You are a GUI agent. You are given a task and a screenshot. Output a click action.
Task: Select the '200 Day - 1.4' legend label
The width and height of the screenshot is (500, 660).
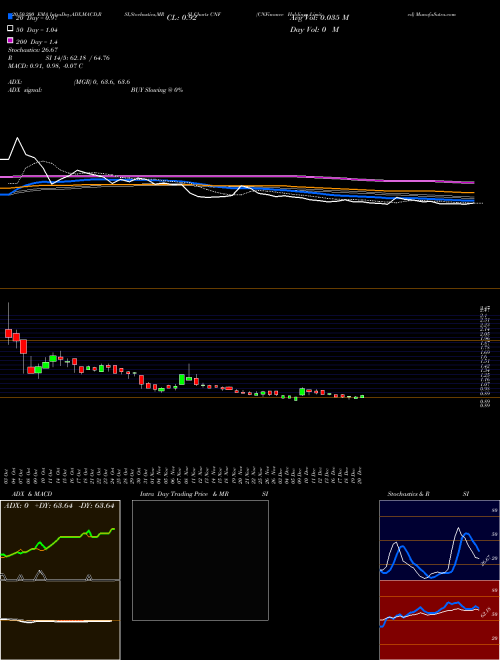coord(37,42)
